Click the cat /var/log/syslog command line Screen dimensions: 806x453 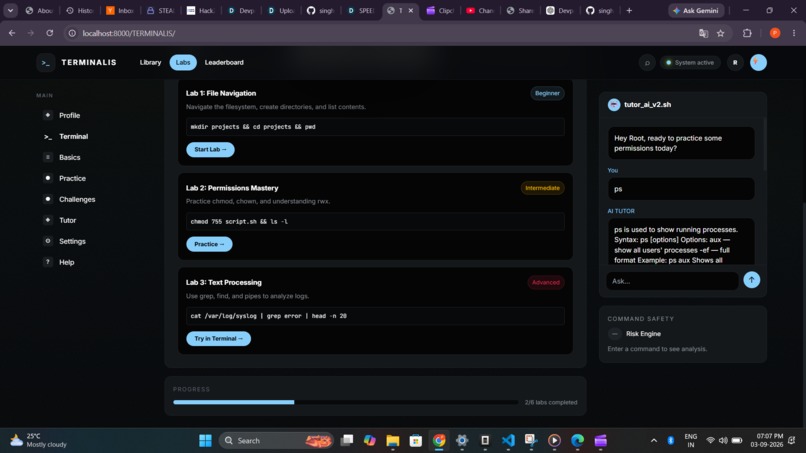[375, 316]
